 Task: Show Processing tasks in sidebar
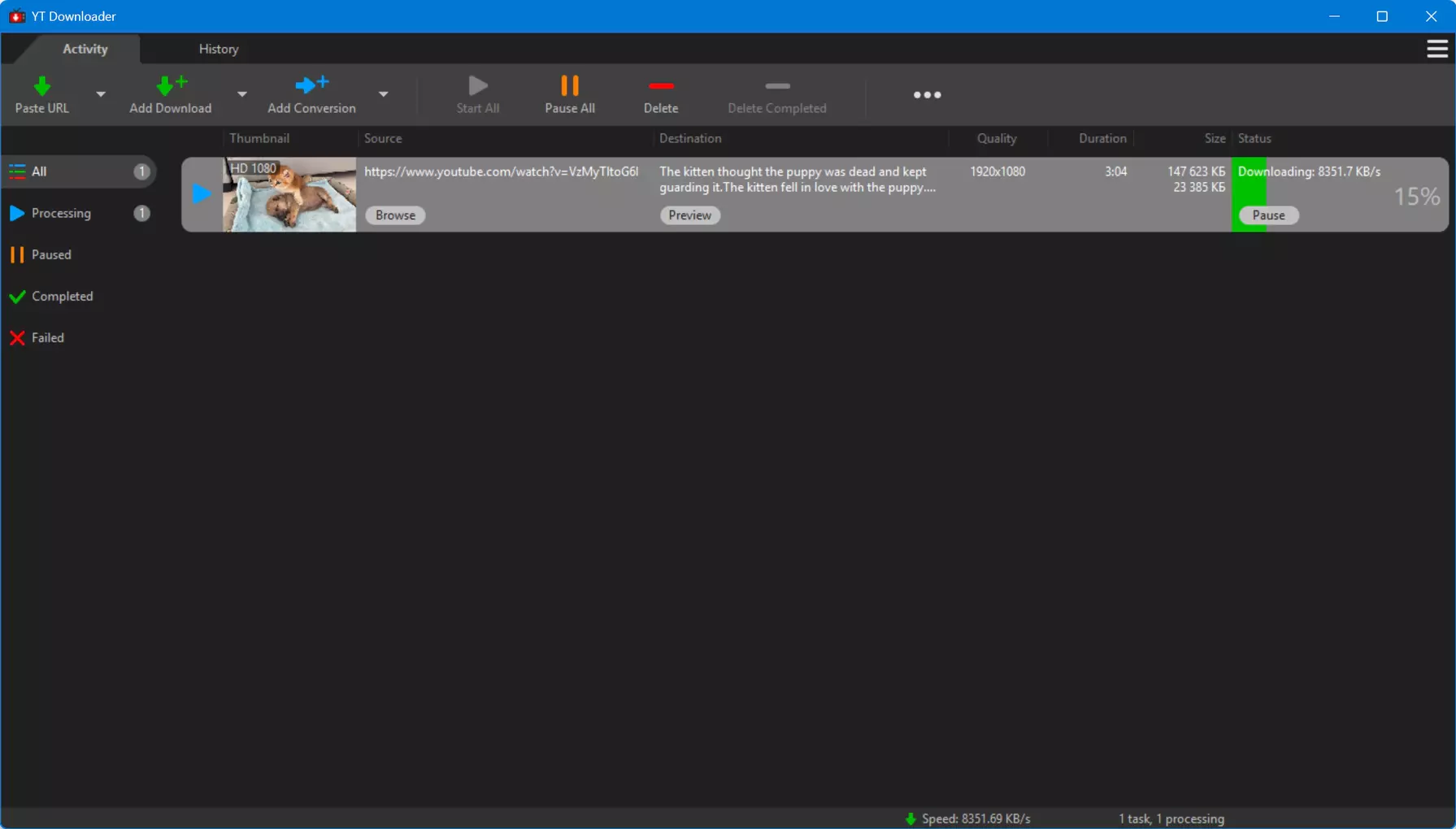click(x=79, y=213)
